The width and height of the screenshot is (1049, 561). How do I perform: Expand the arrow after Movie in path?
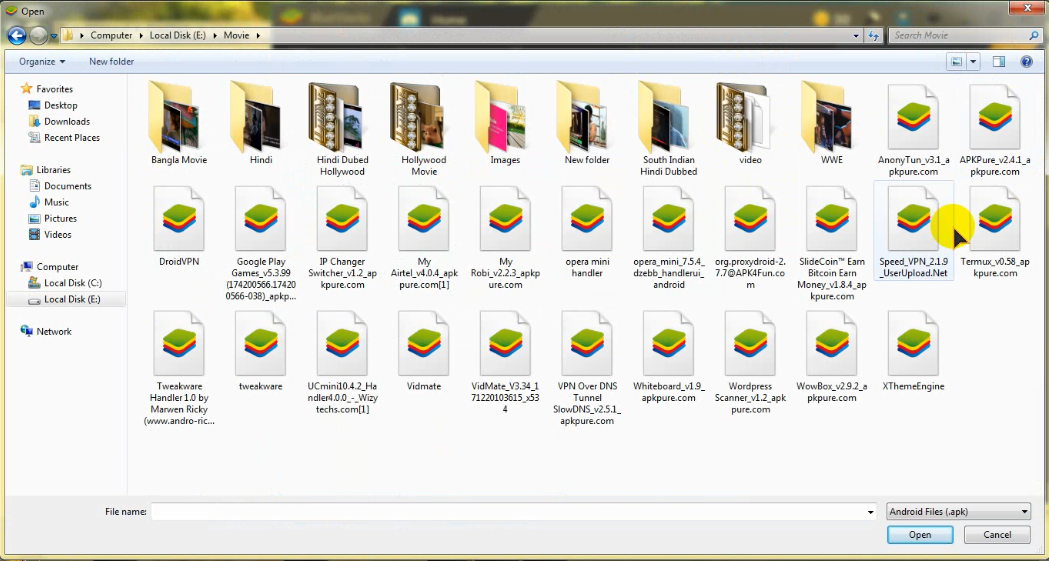coord(258,35)
